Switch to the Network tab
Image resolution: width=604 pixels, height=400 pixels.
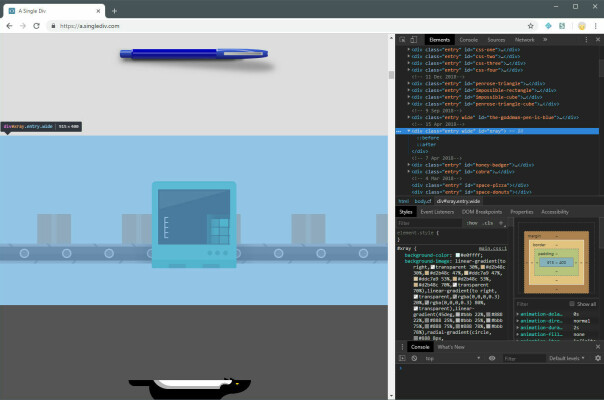524,40
